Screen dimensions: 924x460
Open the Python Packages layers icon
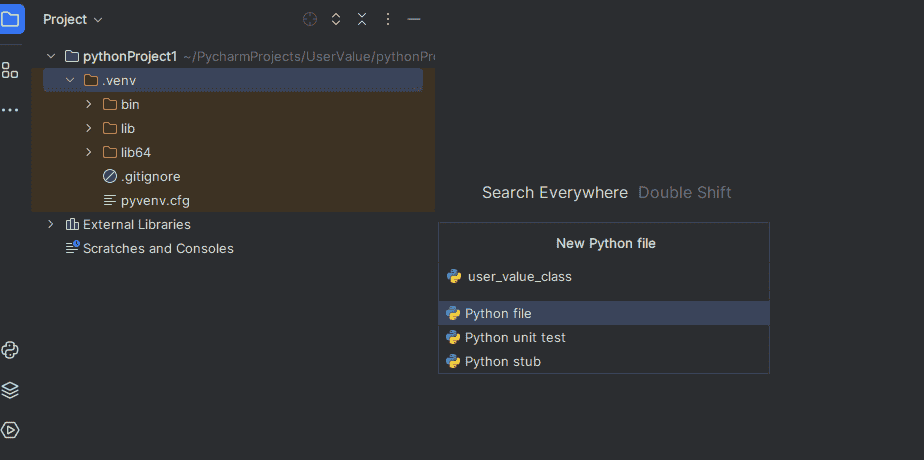coord(11,390)
